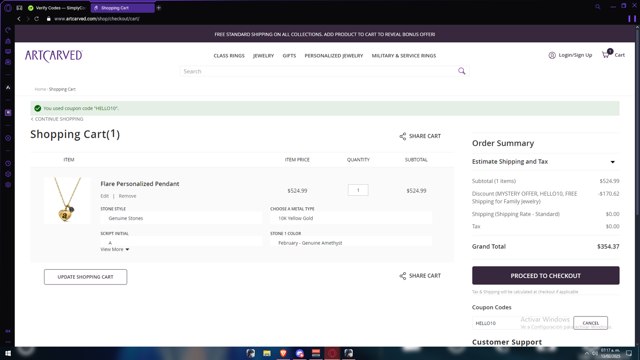Click Login/Sign Up link

click(x=575, y=55)
